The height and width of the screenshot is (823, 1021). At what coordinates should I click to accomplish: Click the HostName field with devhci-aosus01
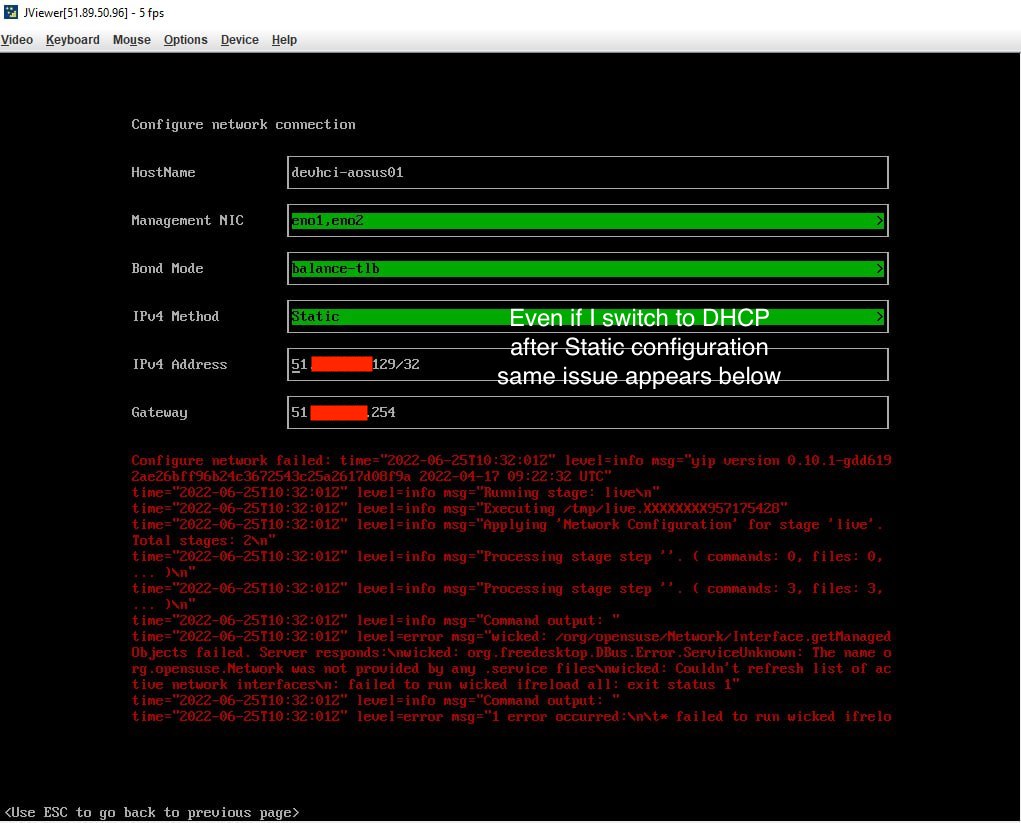click(x=587, y=173)
